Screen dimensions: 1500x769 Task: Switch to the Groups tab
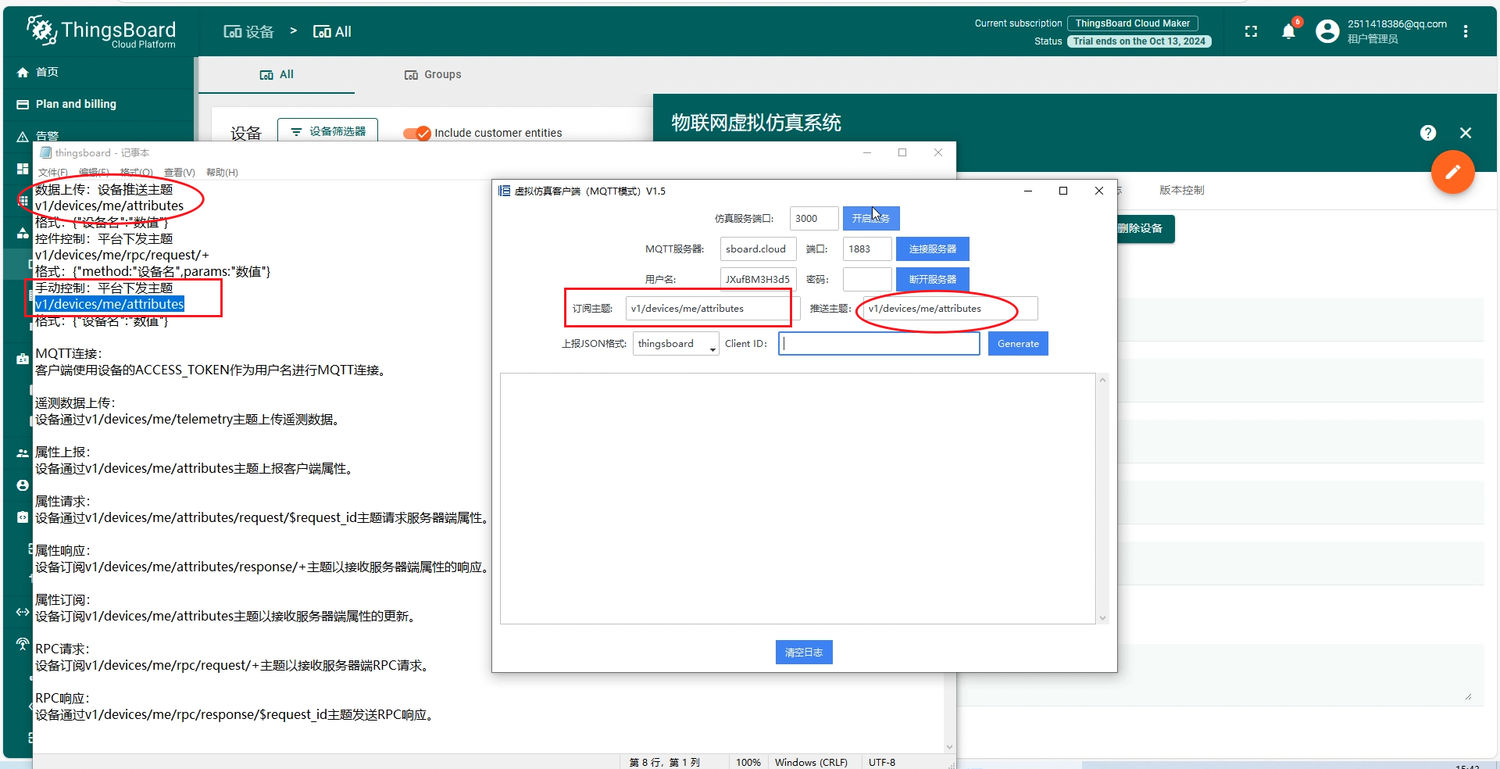coord(432,74)
